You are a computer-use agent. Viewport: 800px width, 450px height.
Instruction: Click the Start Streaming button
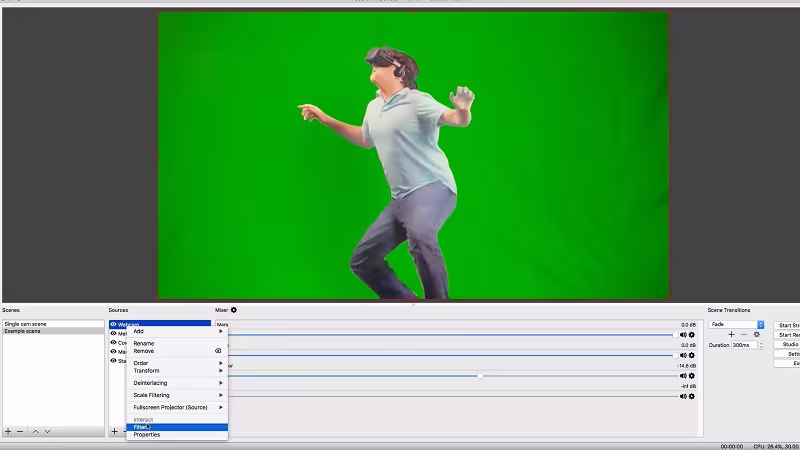(x=787, y=325)
